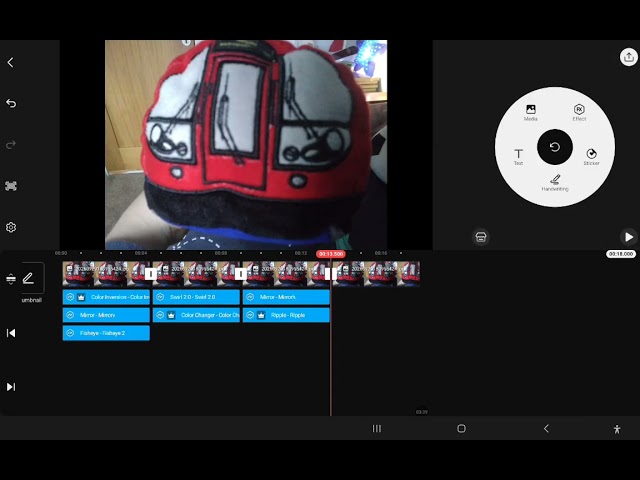Open project settings gear
This screenshot has height=480, width=640.
click(11, 227)
